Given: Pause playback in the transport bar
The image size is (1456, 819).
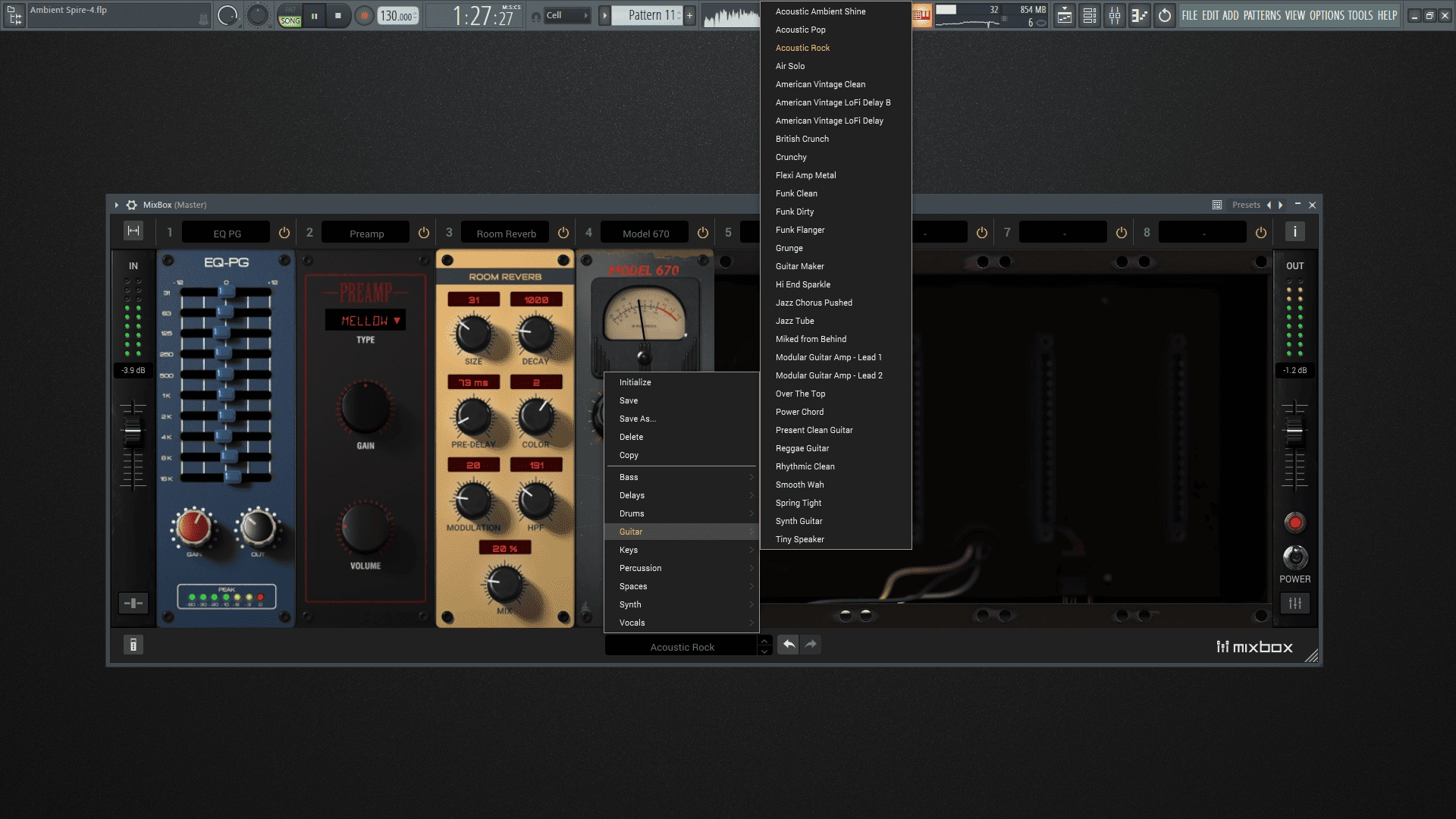Looking at the screenshot, I should click(x=314, y=15).
